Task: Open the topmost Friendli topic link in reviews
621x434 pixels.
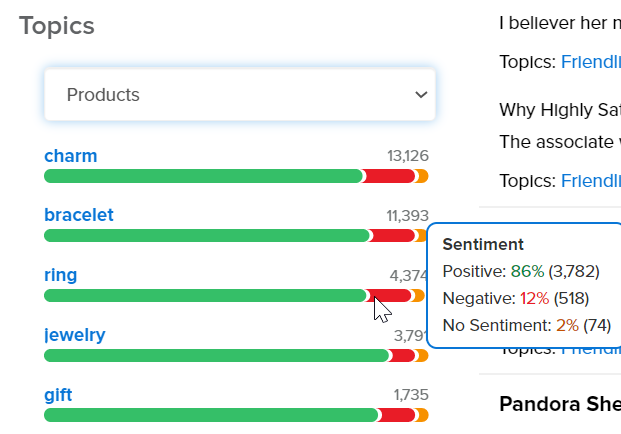Action: pos(590,62)
